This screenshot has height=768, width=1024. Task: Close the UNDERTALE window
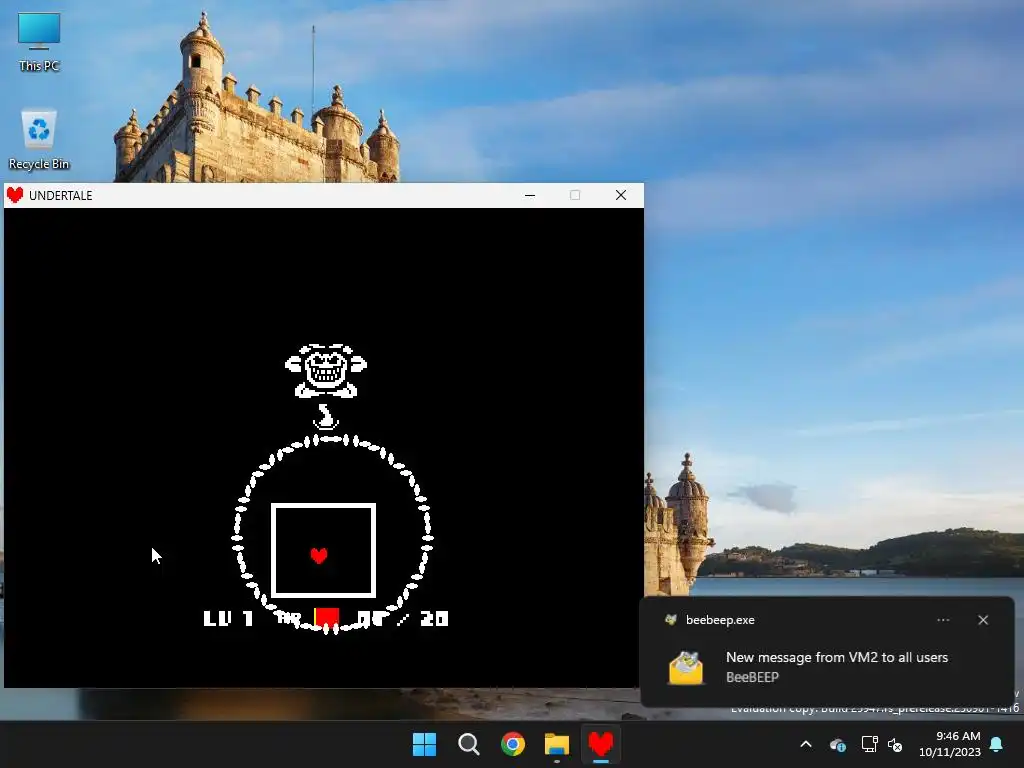pyautogui.click(x=620, y=195)
